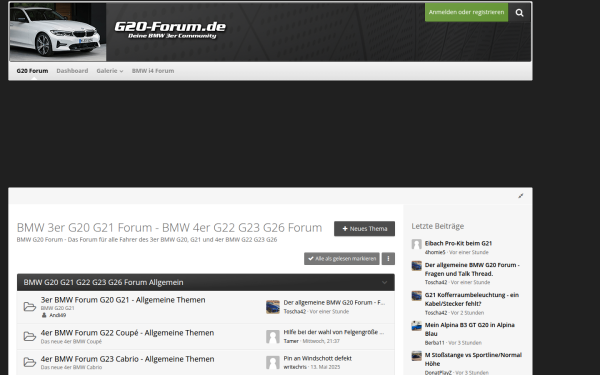The image size is (600, 375).
Task: Open the Dashboard menu item
Action: click(x=72, y=71)
